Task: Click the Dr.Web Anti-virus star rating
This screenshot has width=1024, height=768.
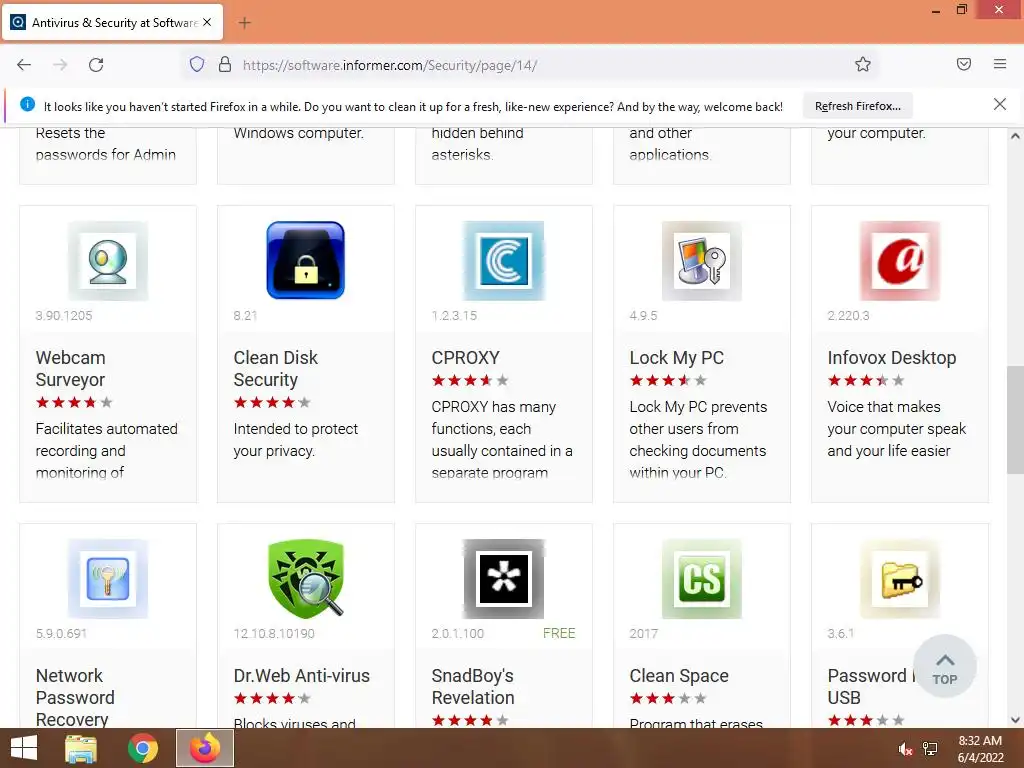Action: pos(272,698)
